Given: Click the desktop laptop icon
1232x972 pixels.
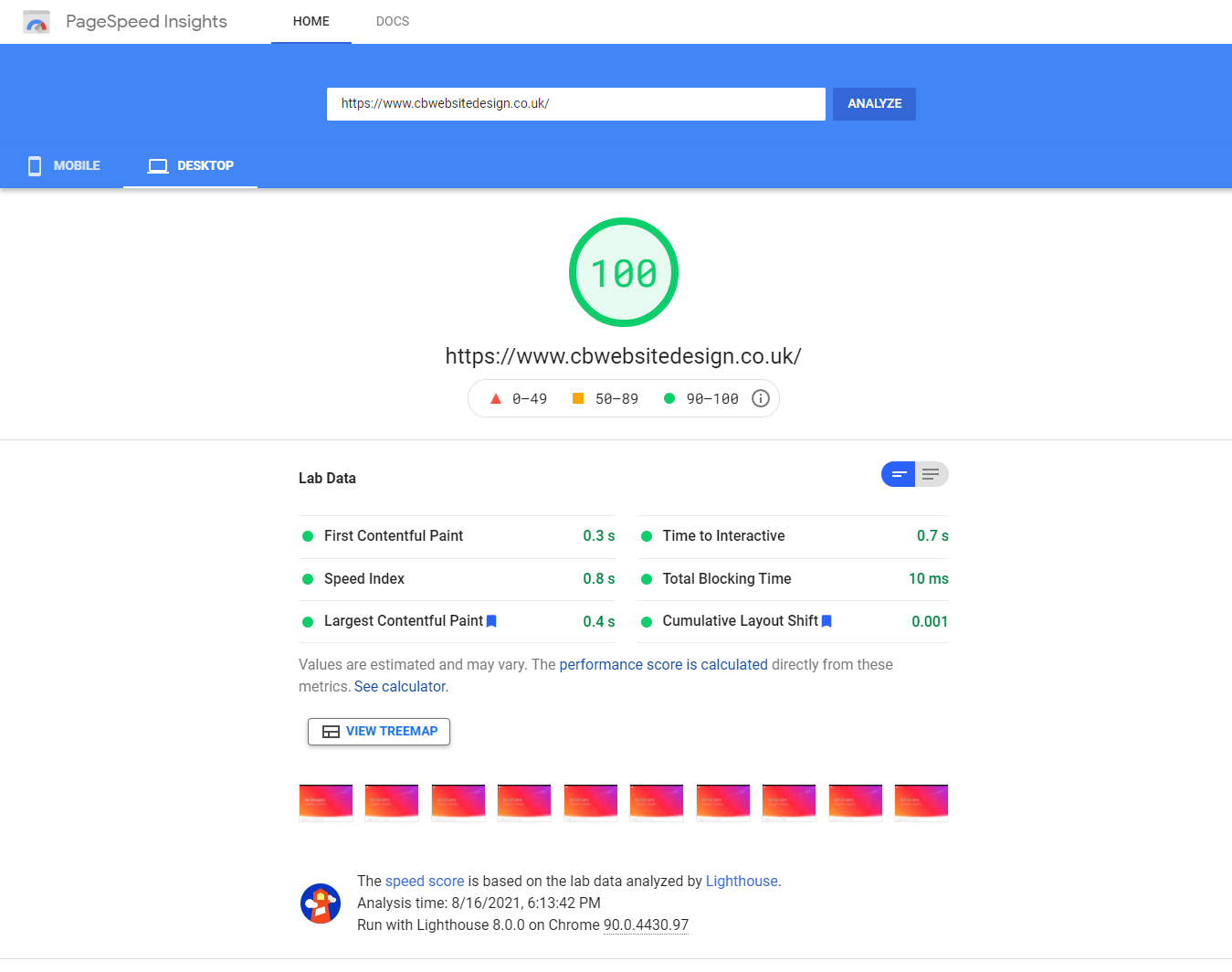Looking at the screenshot, I should (x=158, y=166).
